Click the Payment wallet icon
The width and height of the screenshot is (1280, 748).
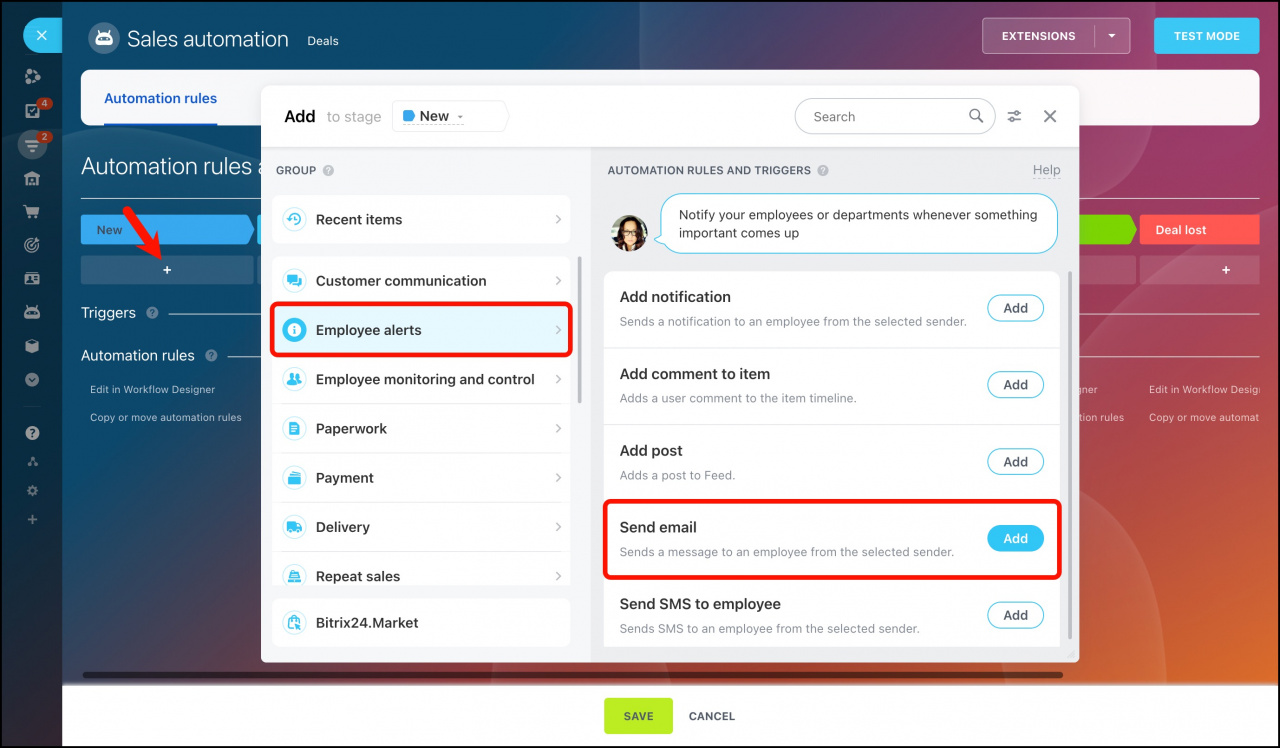[294, 478]
